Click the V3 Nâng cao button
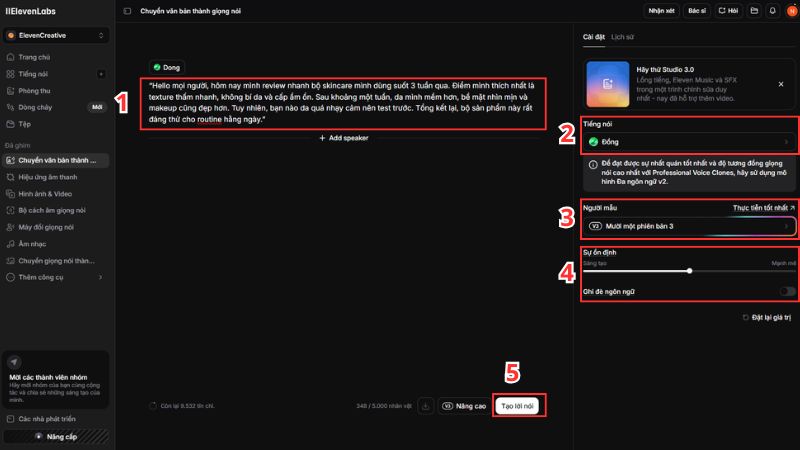This screenshot has width=800, height=450. tap(464, 406)
